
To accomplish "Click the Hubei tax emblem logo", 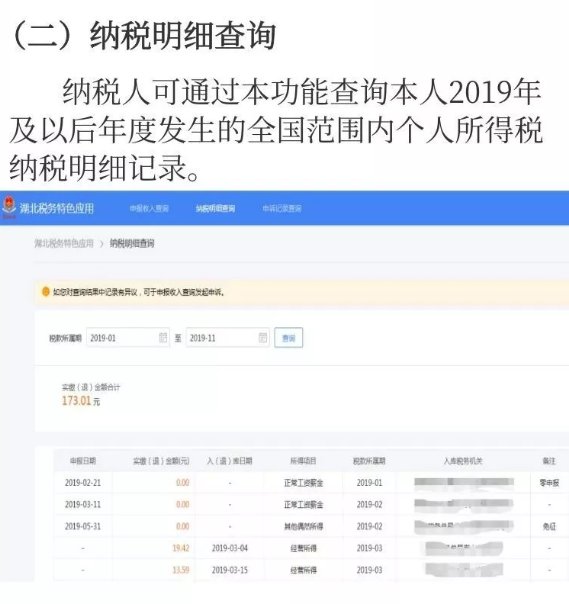I will tap(8, 207).
